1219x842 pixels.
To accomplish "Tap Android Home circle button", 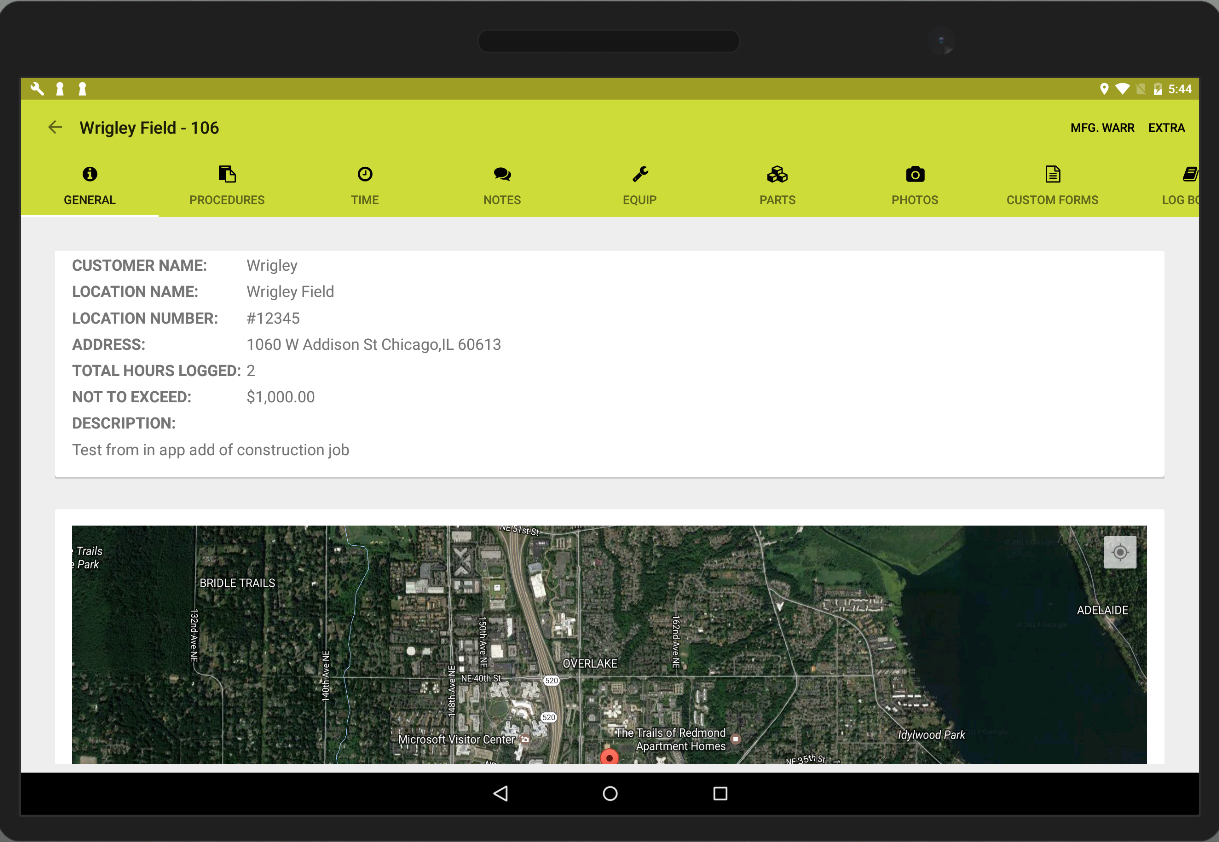I will 610,793.
